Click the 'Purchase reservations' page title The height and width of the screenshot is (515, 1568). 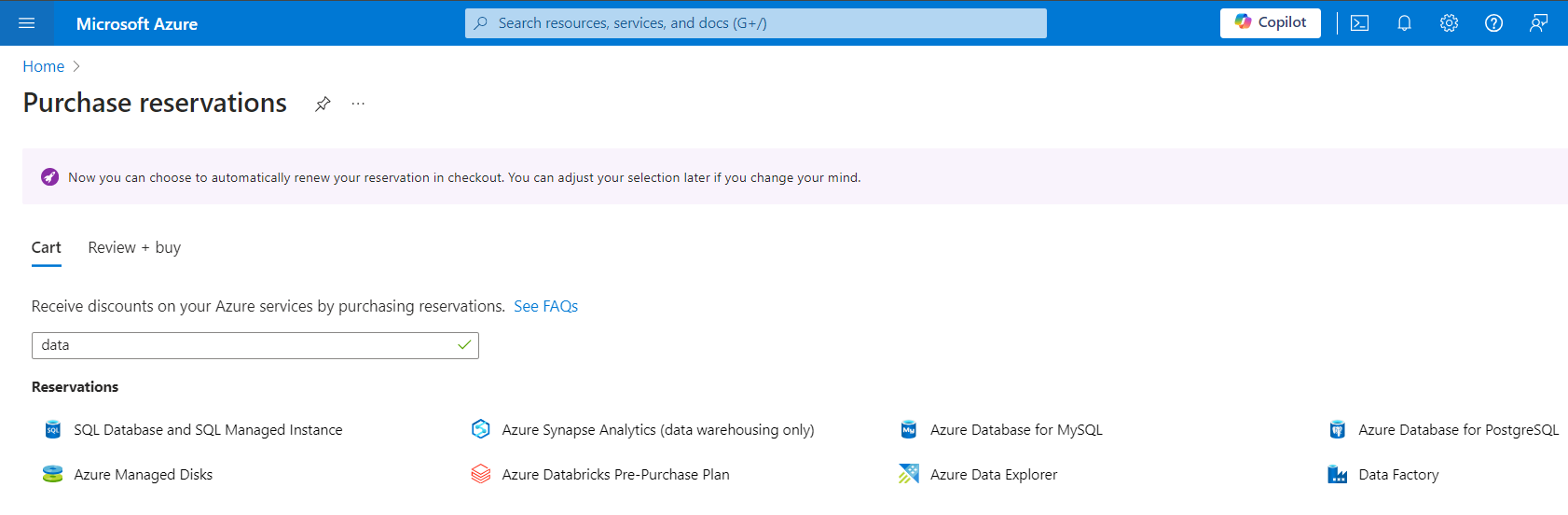(155, 103)
